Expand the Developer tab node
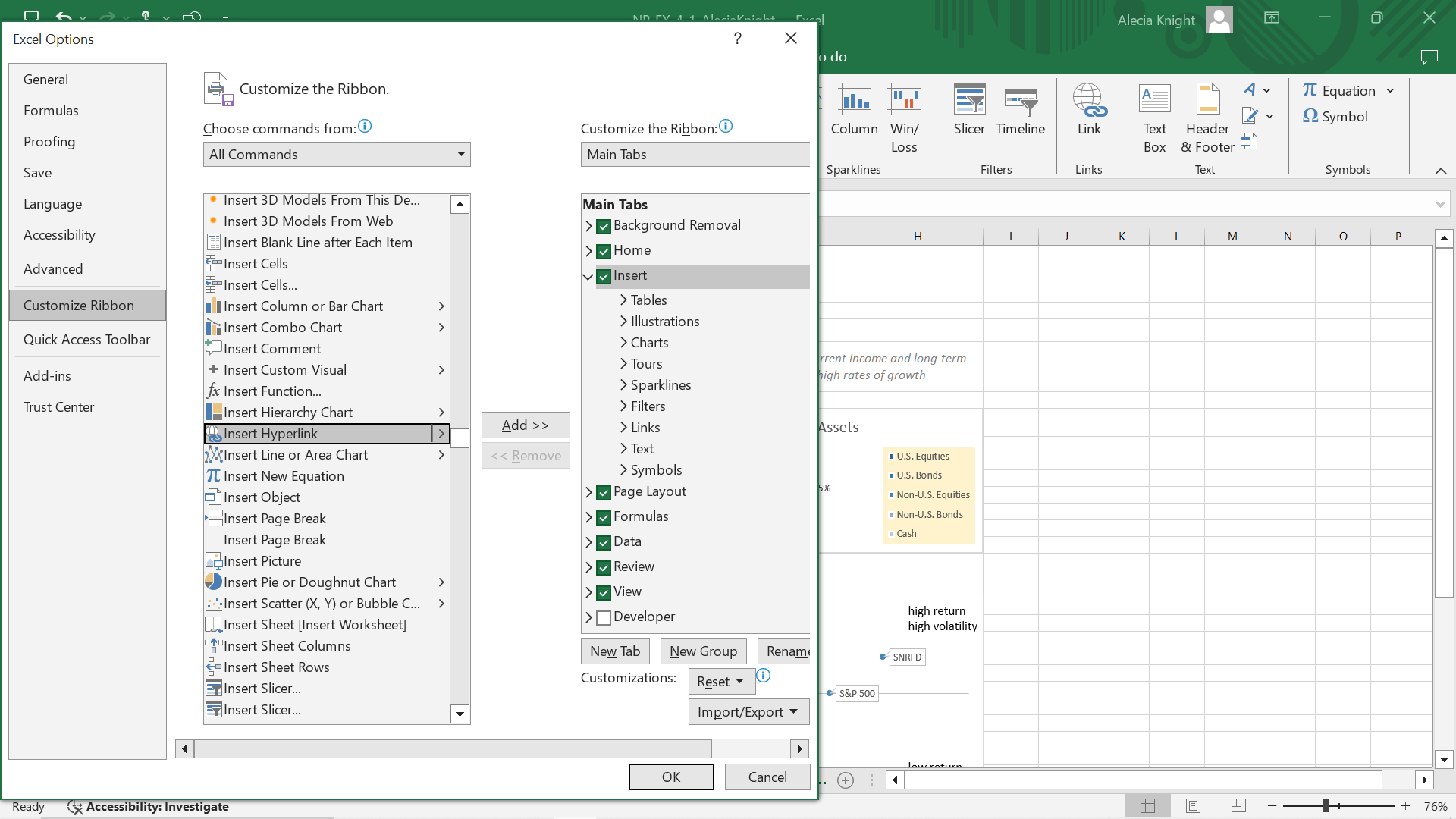Viewport: 1456px width, 819px height. click(588, 617)
